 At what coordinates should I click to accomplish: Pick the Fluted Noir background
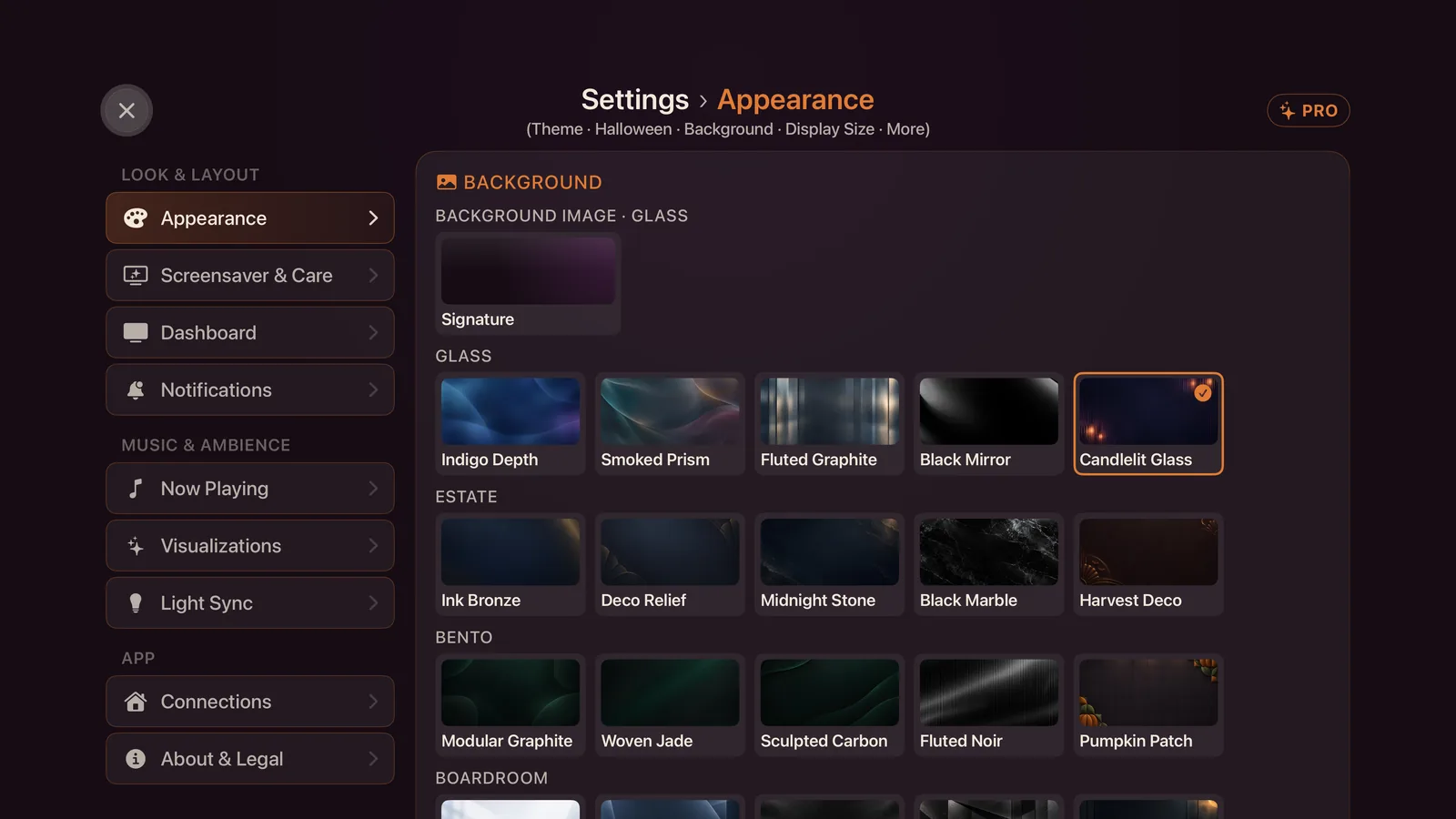[989, 705]
